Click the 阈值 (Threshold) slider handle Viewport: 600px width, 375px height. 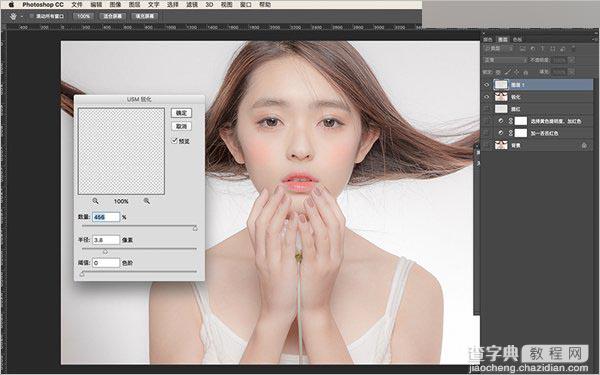pos(82,274)
